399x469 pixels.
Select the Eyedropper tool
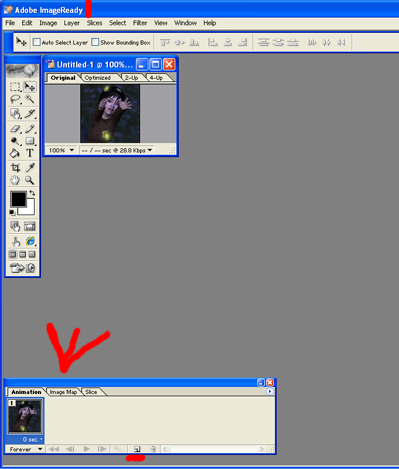point(30,167)
